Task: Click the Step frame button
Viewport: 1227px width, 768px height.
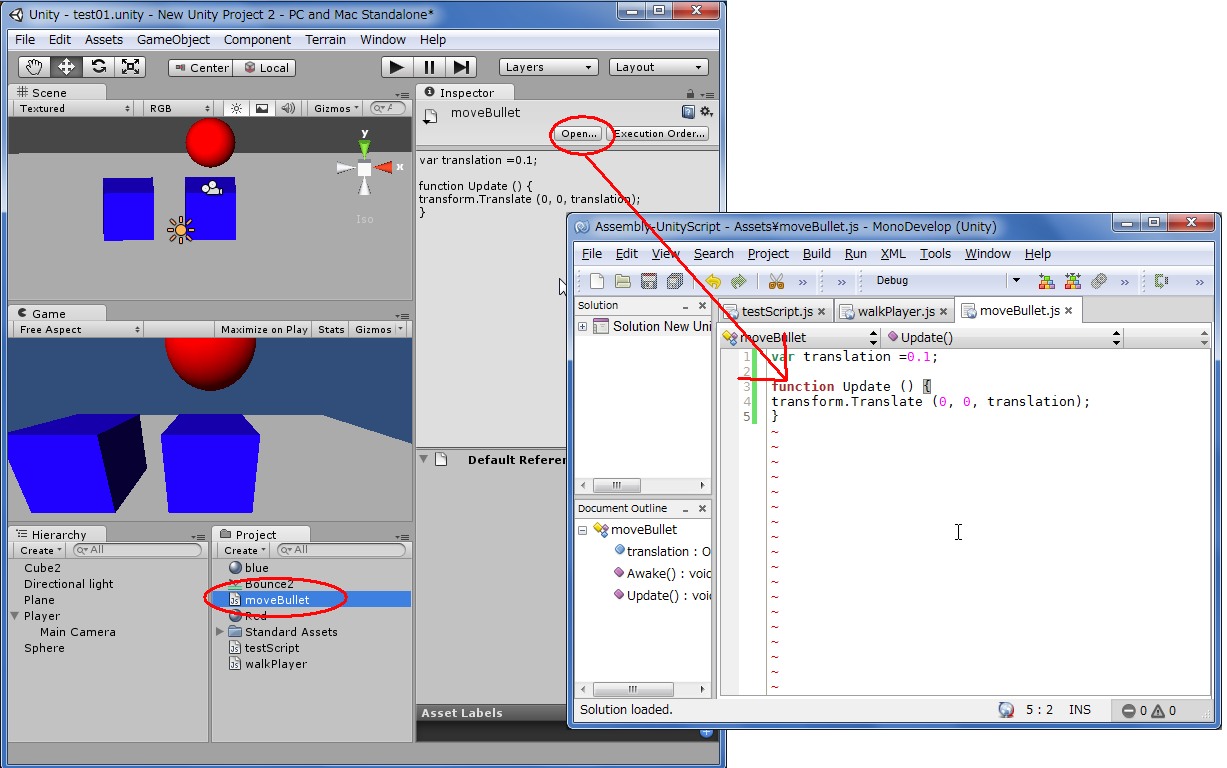Action: tap(461, 67)
